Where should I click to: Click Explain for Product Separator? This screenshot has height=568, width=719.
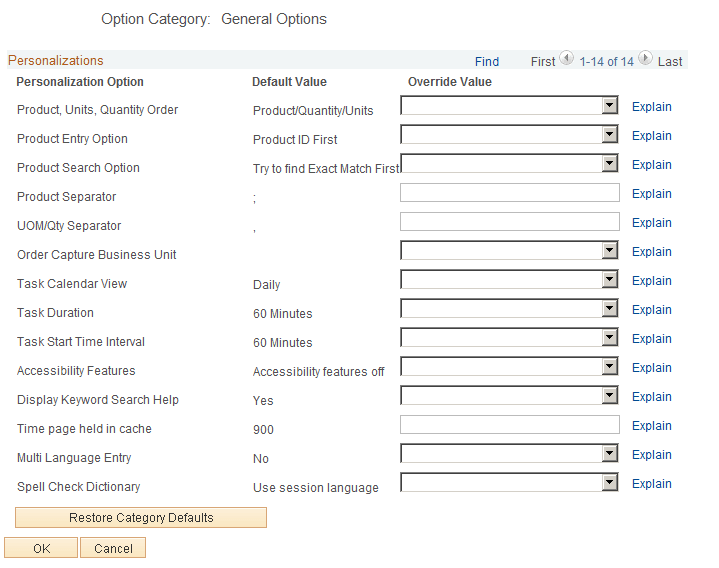tap(652, 193)
